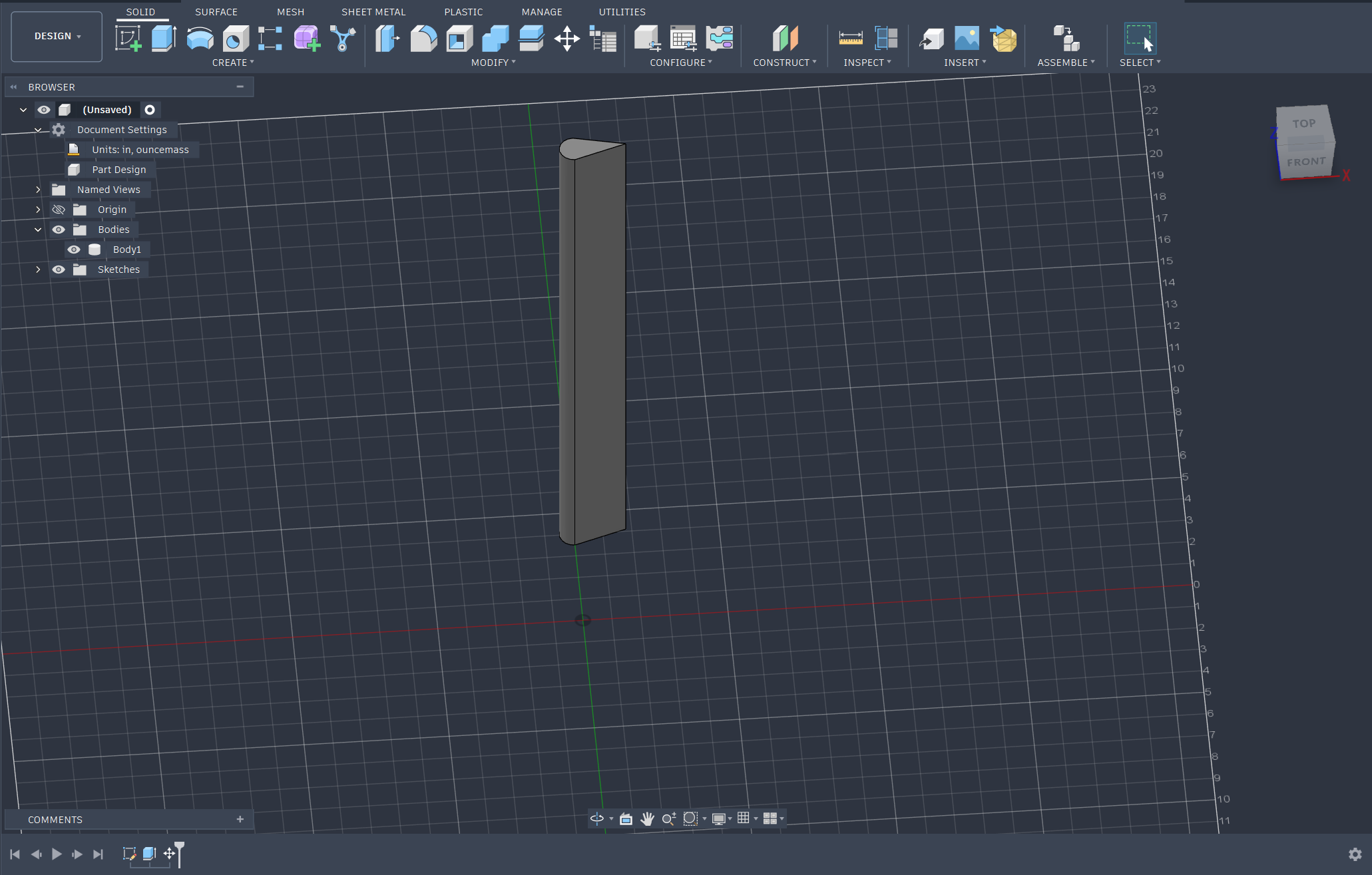The height and width of the screenshot is (875, 1372).
Task: Select the Extrude tool
Action: tap(164, 39)
